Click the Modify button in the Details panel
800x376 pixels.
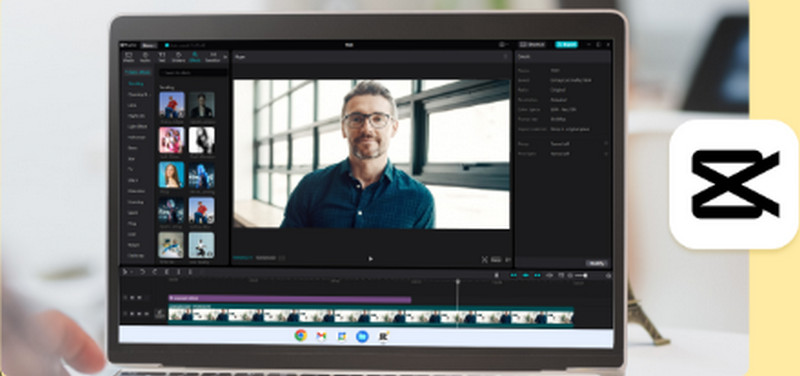pyautogui.click(x=596, y=263)
